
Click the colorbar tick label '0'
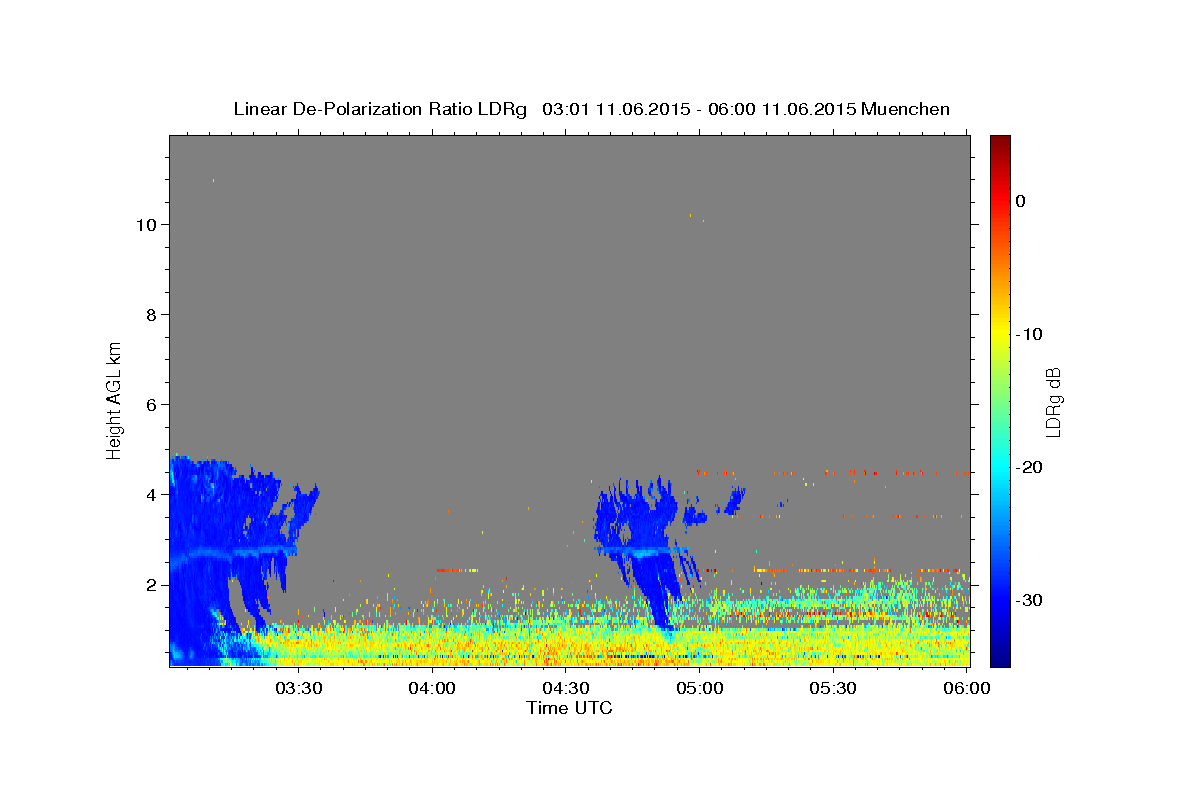point(1021,201)
